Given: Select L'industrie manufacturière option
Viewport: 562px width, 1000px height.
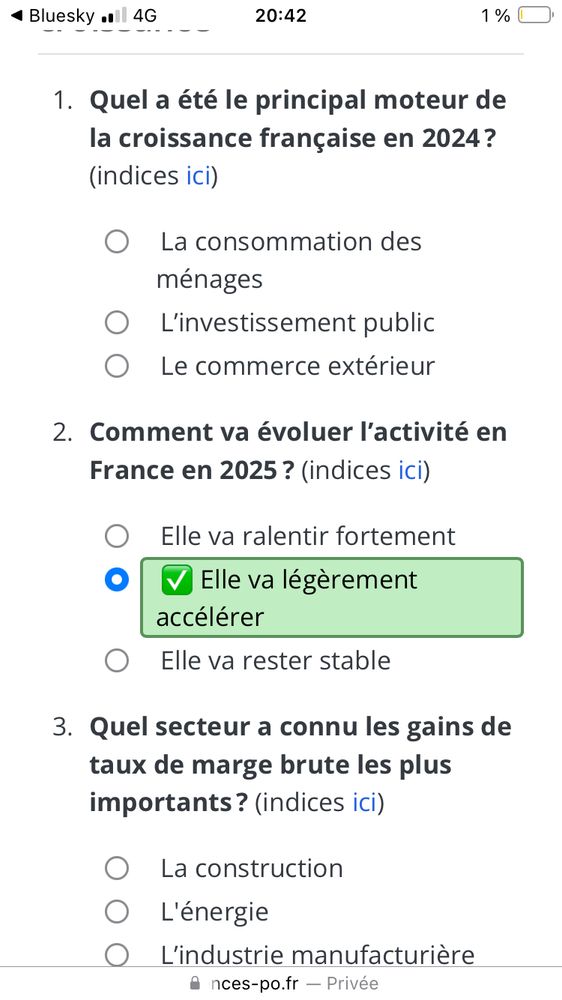Looking at the screenshot, I should click(117, 955).
